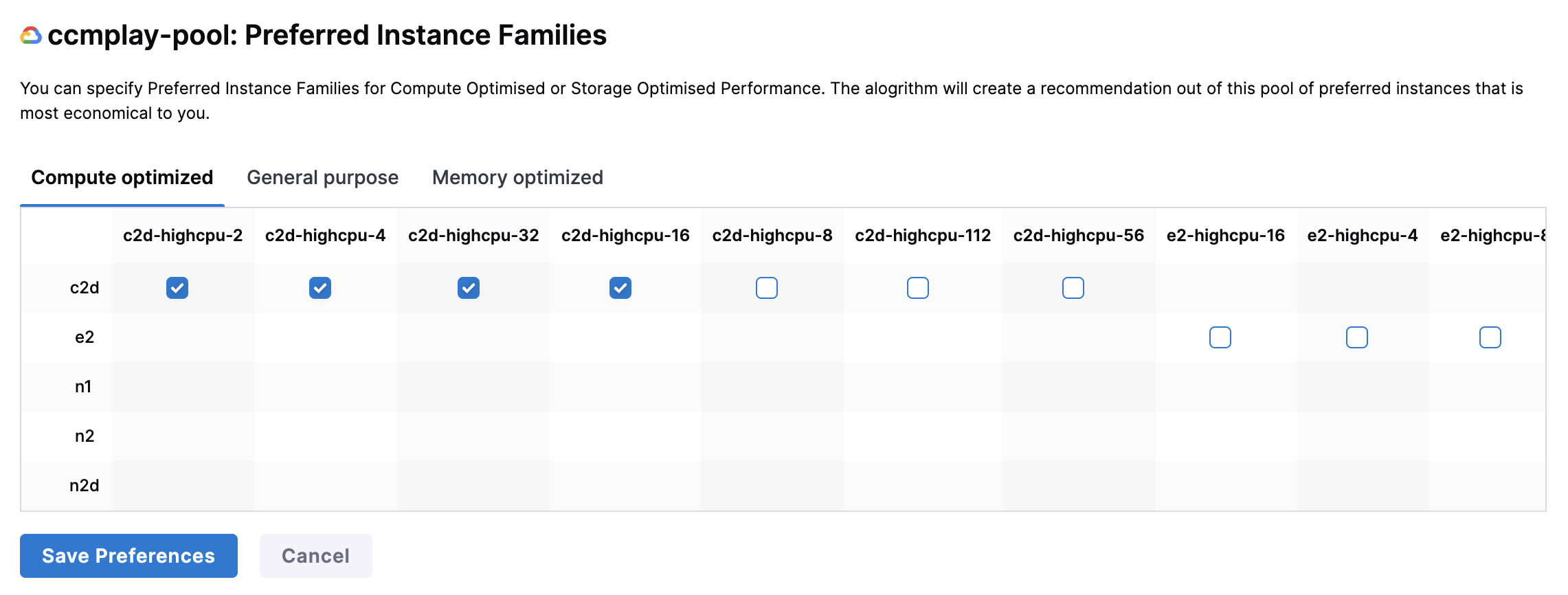Check the c2d-highcpu-112 box

(918, 288)
